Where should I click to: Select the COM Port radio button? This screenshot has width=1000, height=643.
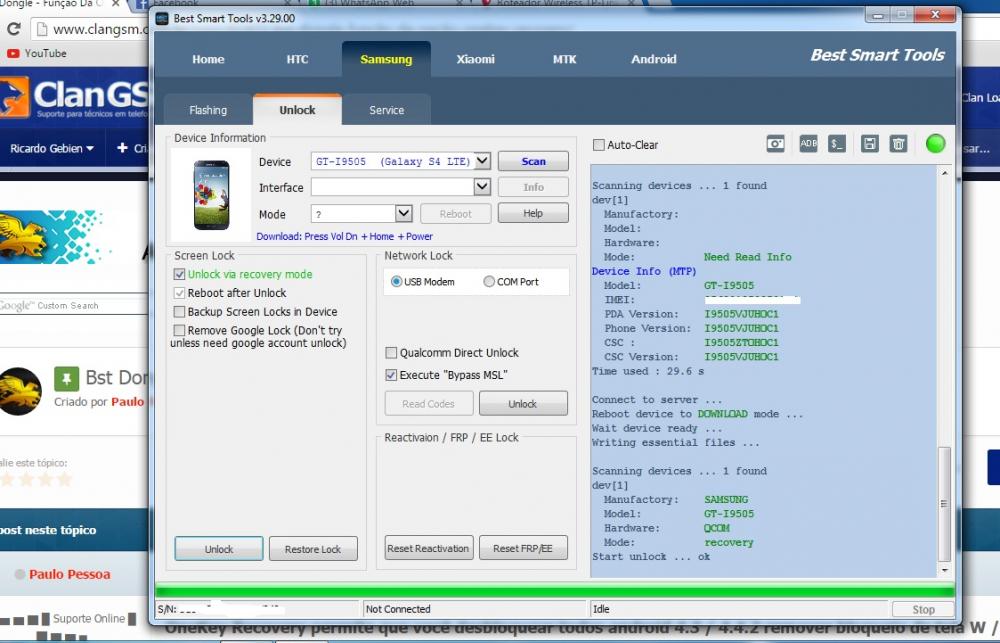click(x=489, y=281)
